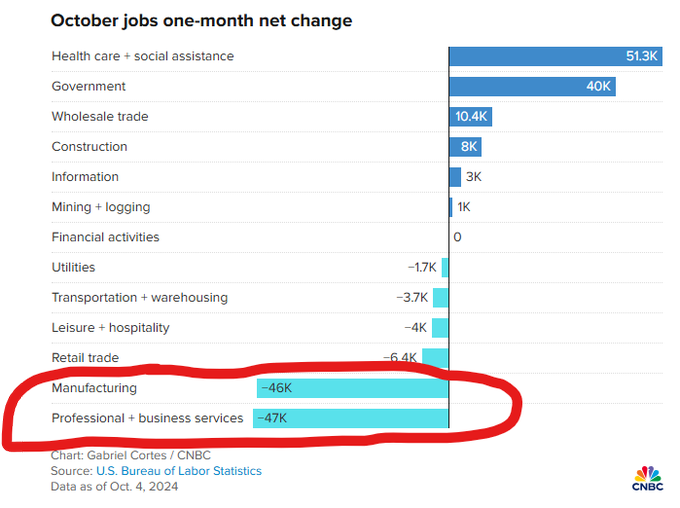Image resolution: width=680 pixels, height=508 pixels.
Task: Click the chart title 'October jobs one-month net change'
Action: (201, 20)
